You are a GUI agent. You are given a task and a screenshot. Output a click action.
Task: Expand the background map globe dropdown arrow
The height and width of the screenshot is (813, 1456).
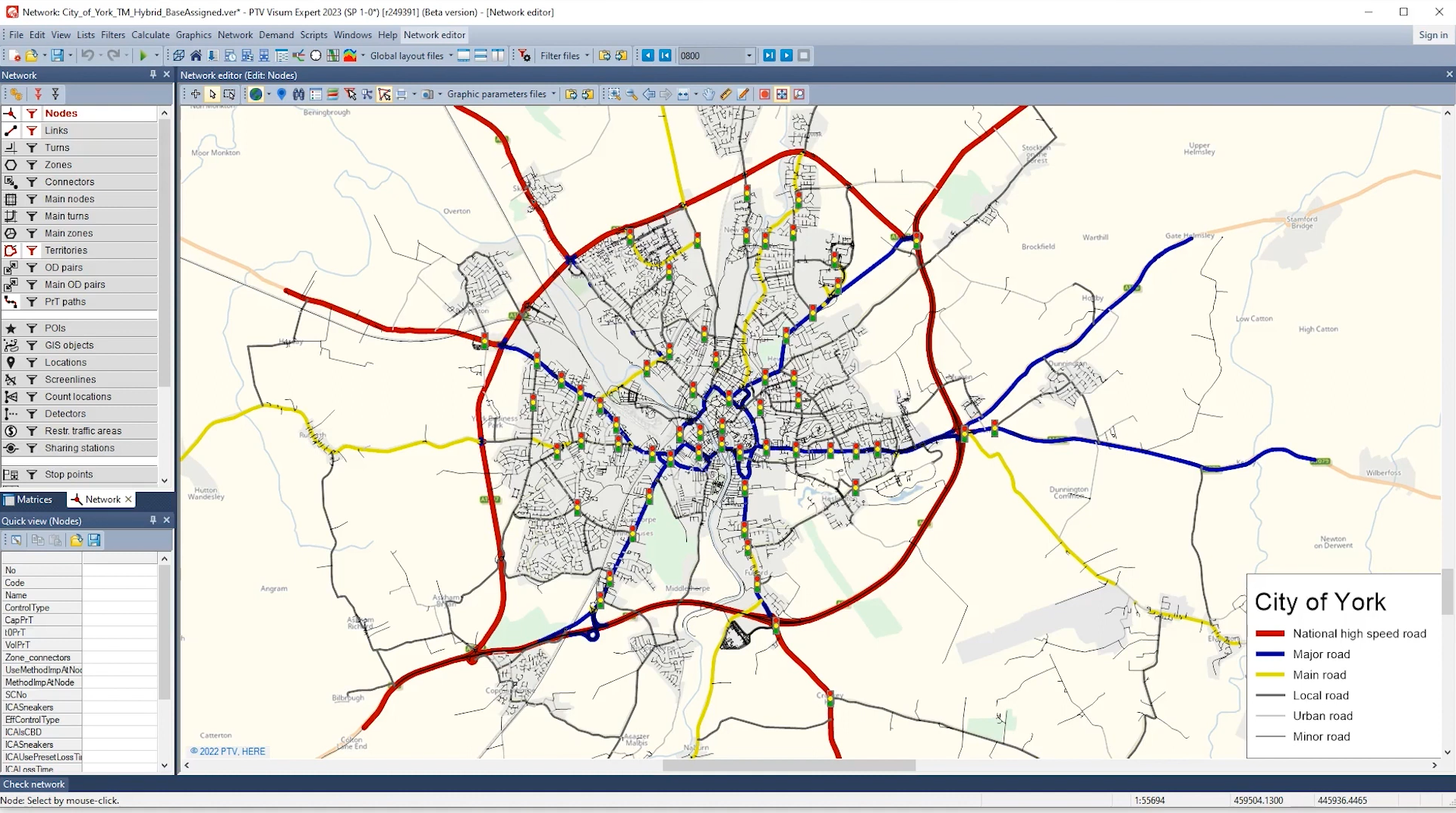tap(269, 94)
